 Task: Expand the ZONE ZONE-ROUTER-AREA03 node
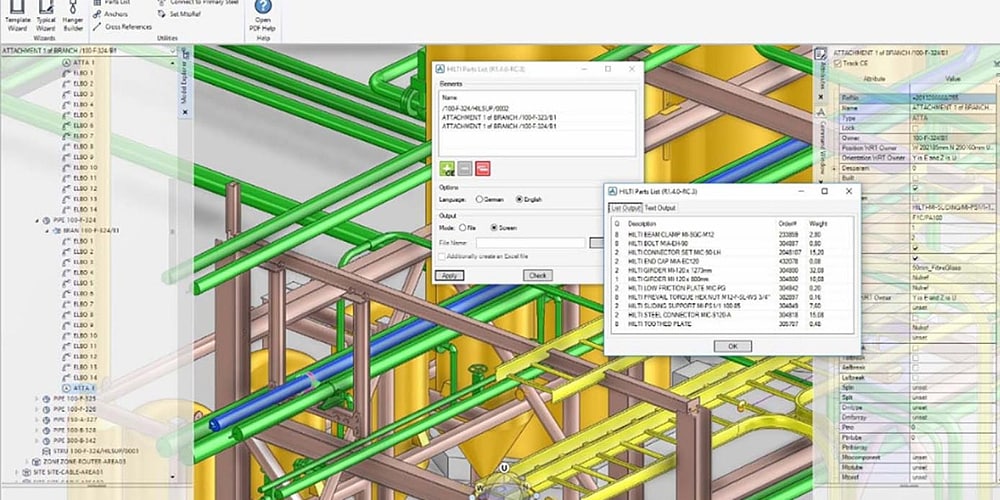27,461
